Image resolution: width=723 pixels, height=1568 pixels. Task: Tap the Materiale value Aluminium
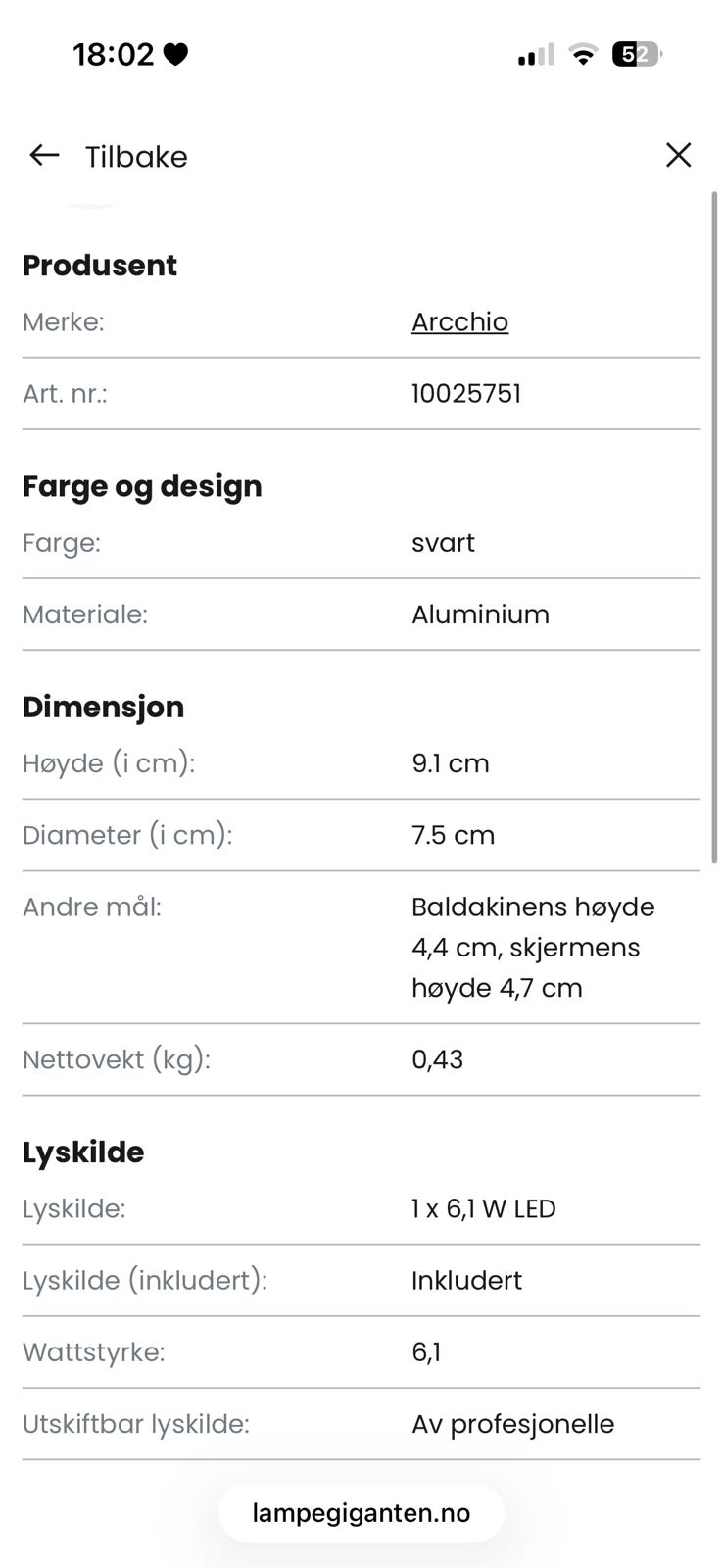pos(480,614)
